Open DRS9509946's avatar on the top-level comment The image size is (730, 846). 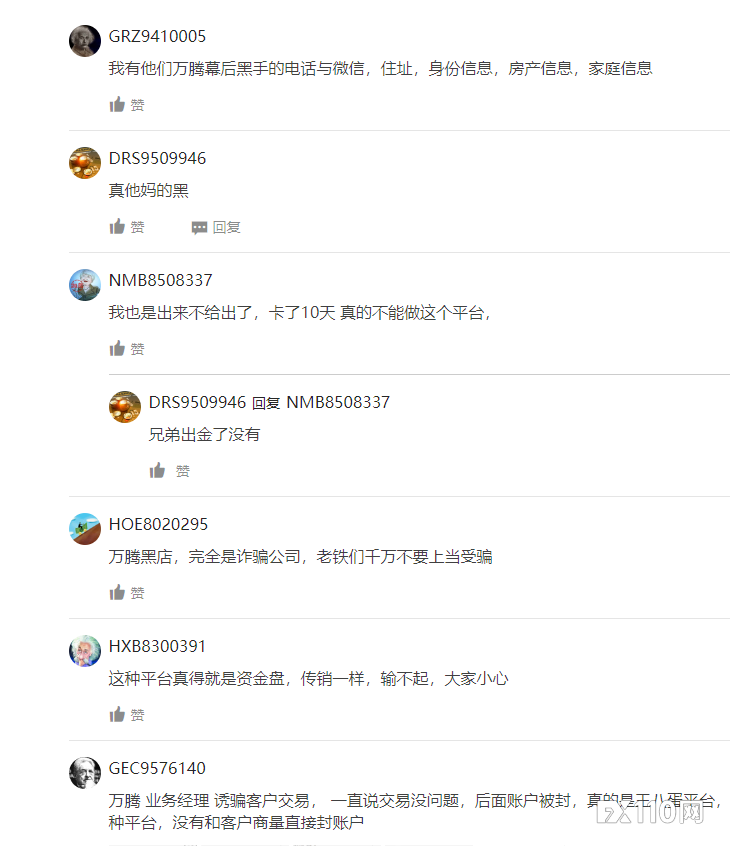(85, 162)
